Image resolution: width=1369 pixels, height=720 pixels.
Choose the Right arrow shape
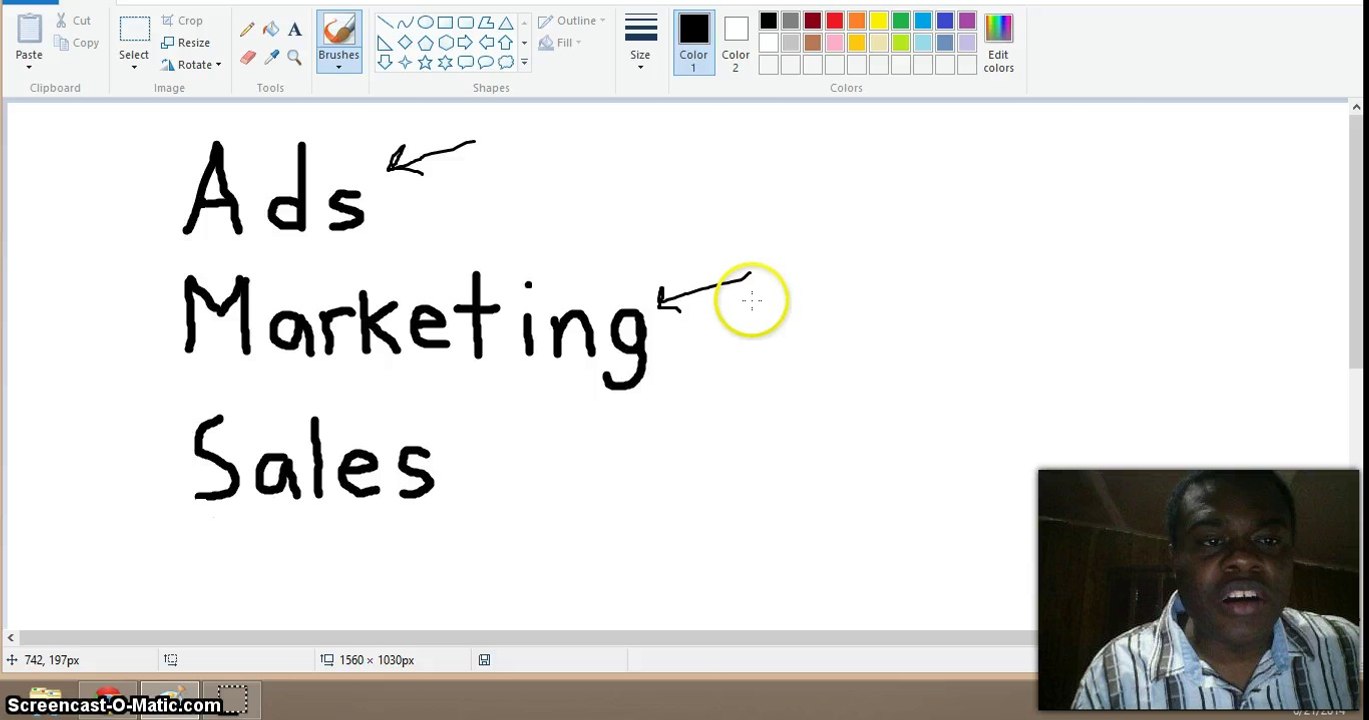click(465, 42)
